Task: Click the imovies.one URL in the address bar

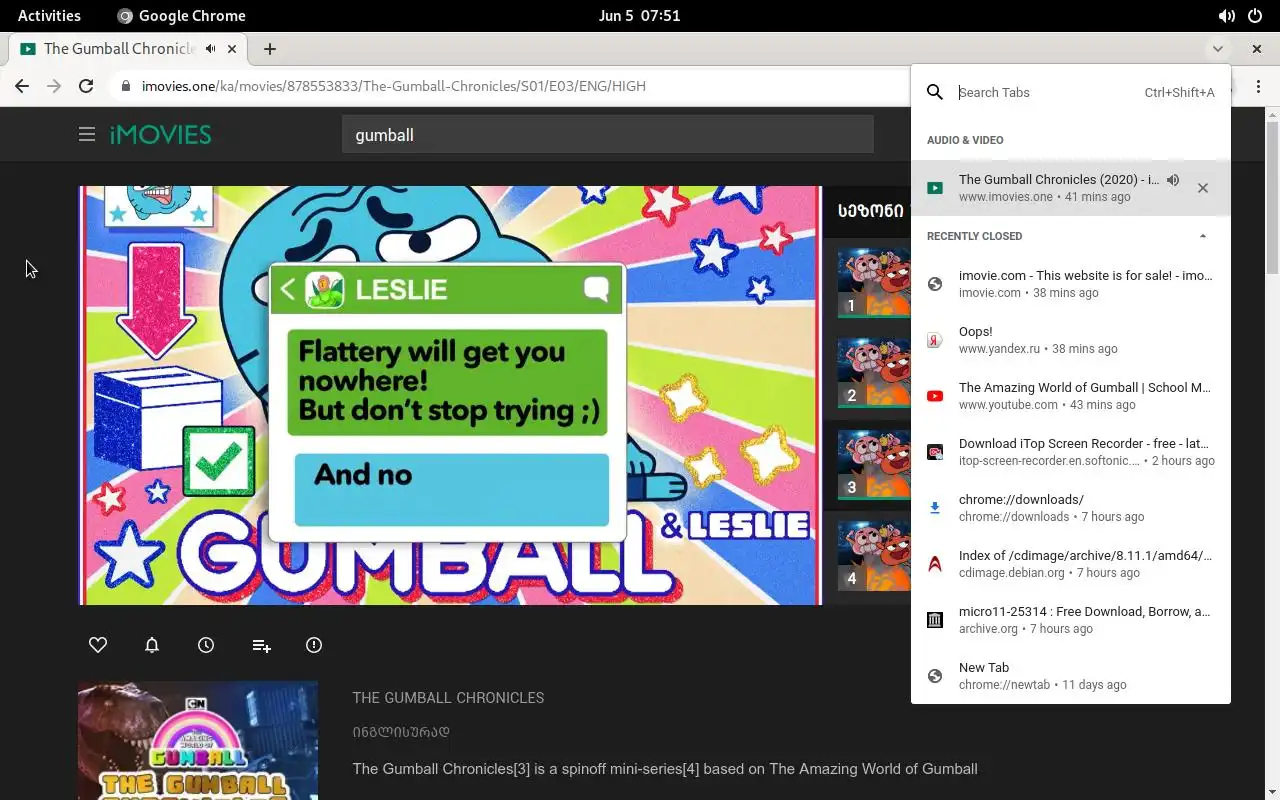Action: [x=393, y=86]
